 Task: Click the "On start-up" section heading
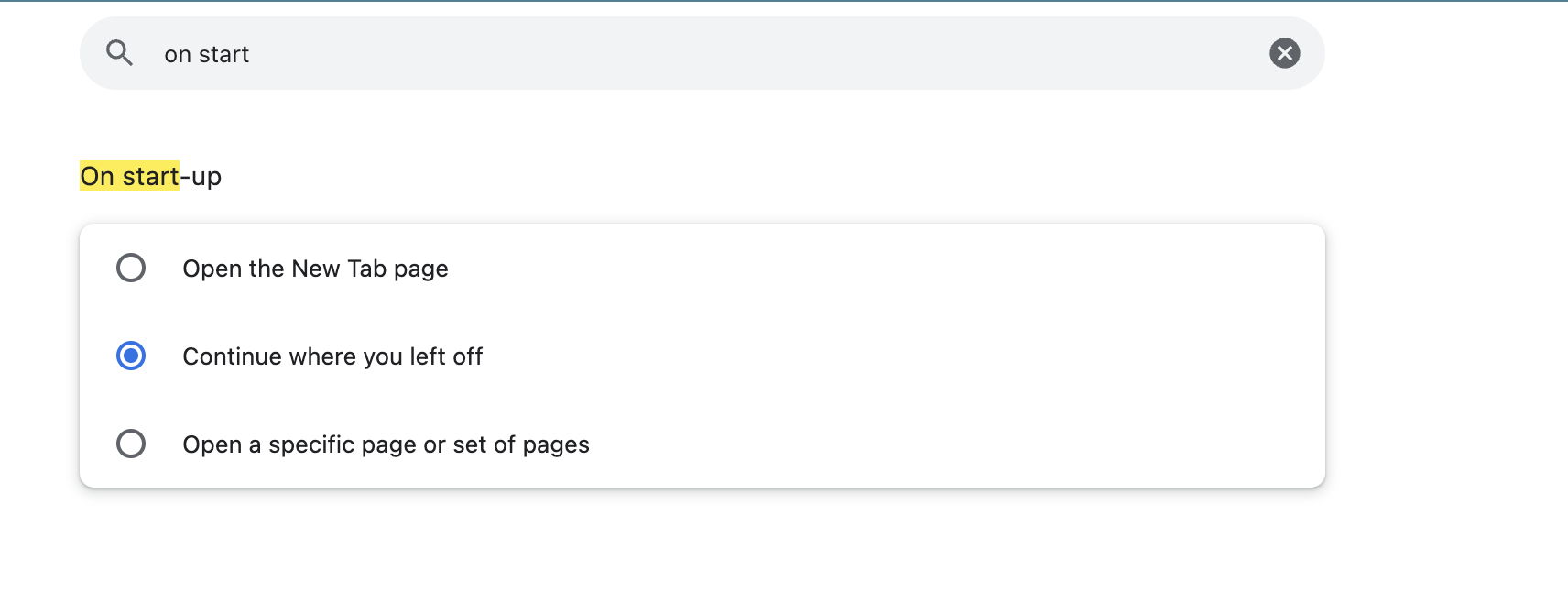(151, 176)
